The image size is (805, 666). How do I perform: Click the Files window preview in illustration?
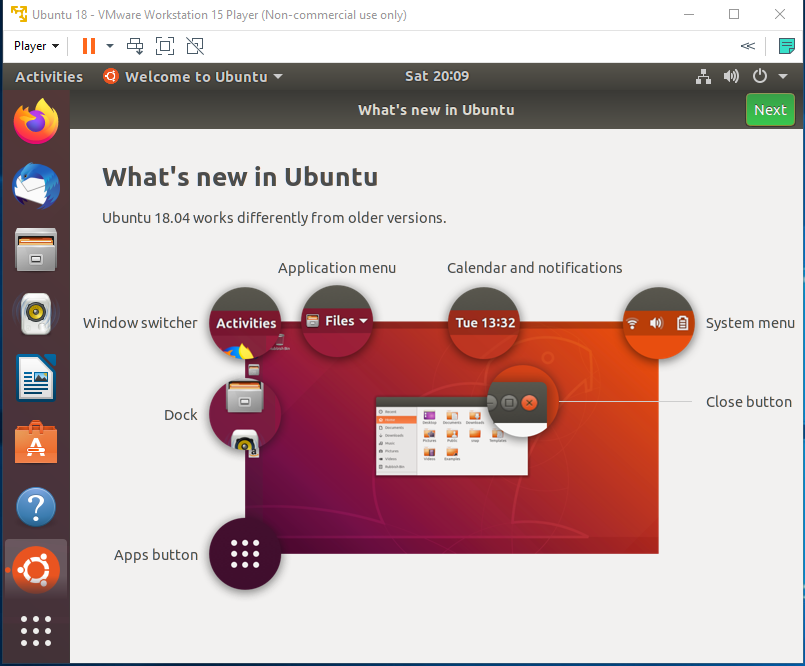pyautogui.click(x=452, y=435)
